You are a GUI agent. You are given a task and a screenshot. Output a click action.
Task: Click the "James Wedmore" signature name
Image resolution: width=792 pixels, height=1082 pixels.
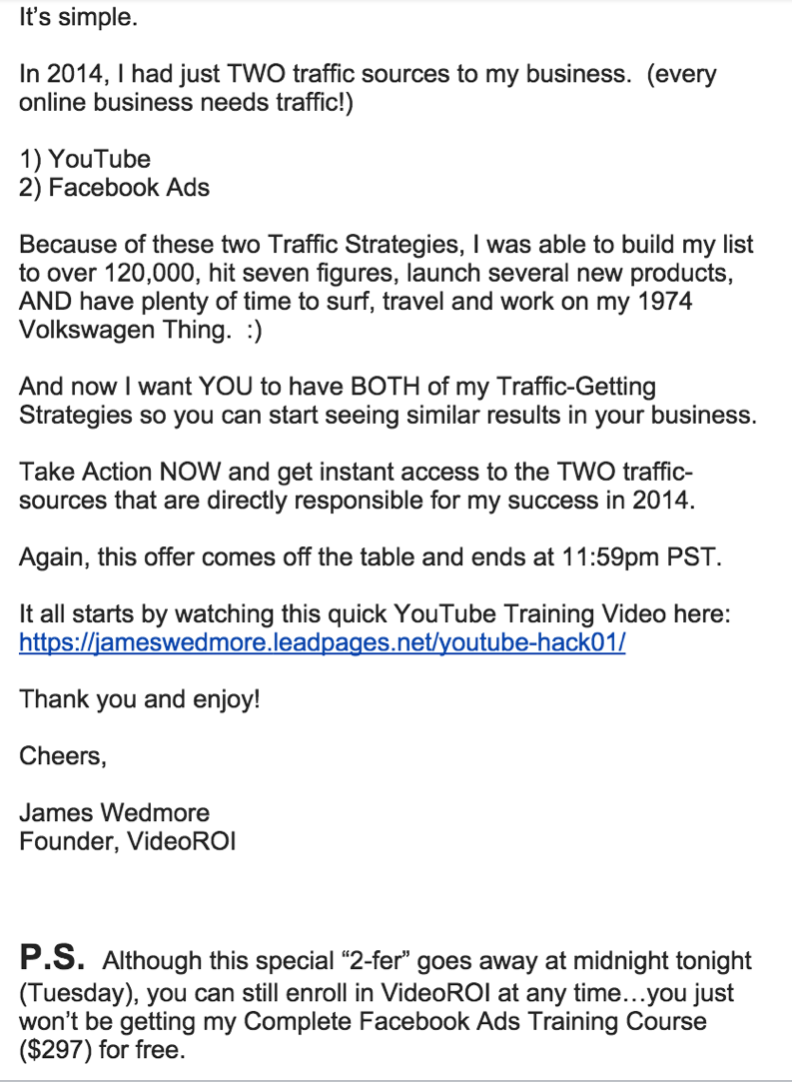(114, 812)
